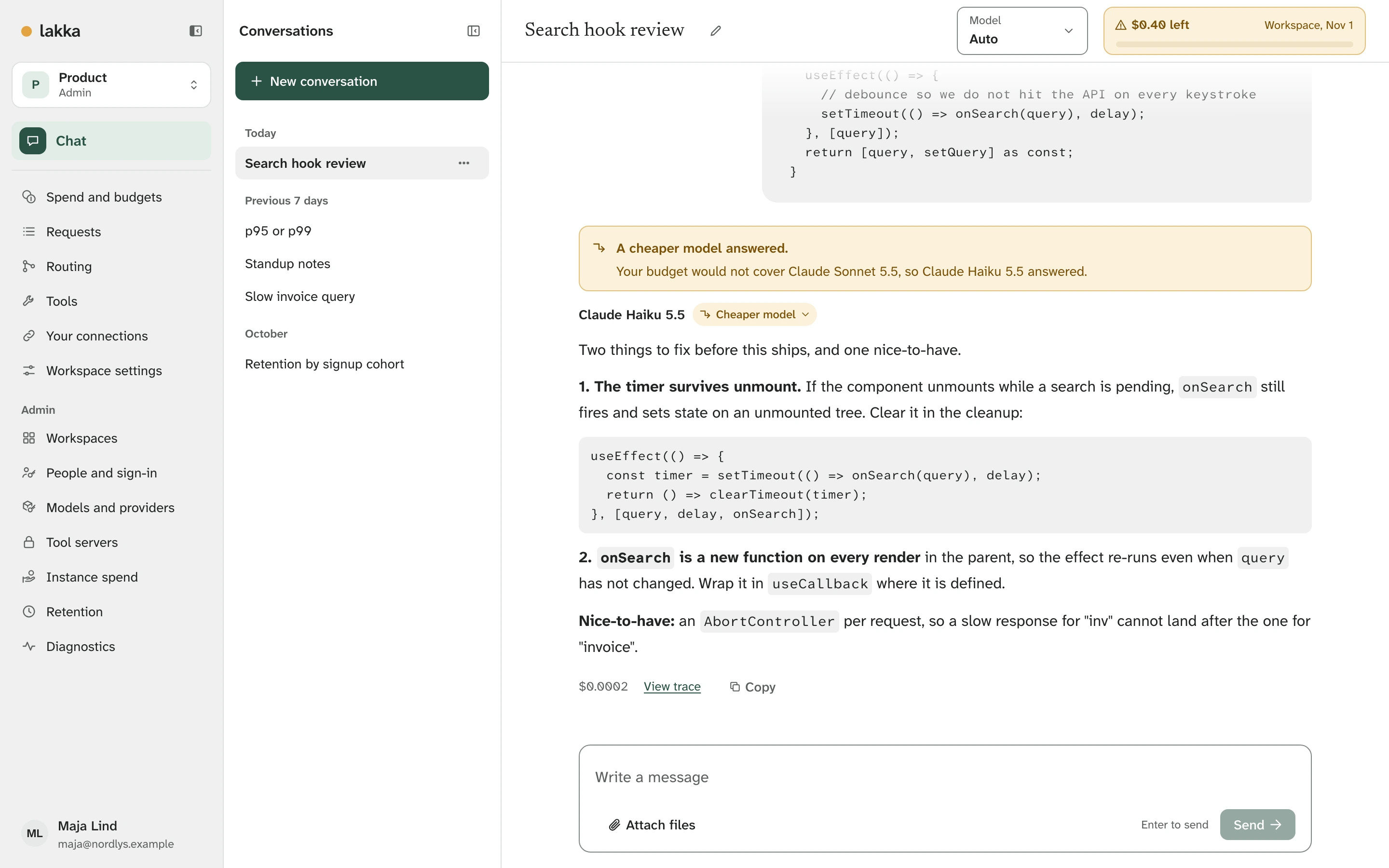Hide the Conversations panel using its icon
Image resolution: width=1389 pixels, height=868 pixels.
(x=474, y=31)
